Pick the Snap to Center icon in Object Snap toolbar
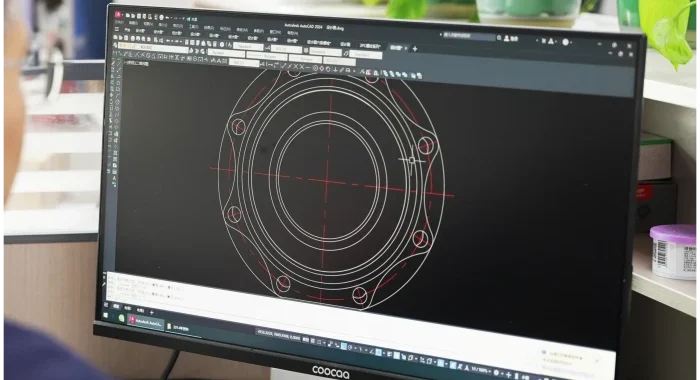The image size is (700, 380). (316, 68)
